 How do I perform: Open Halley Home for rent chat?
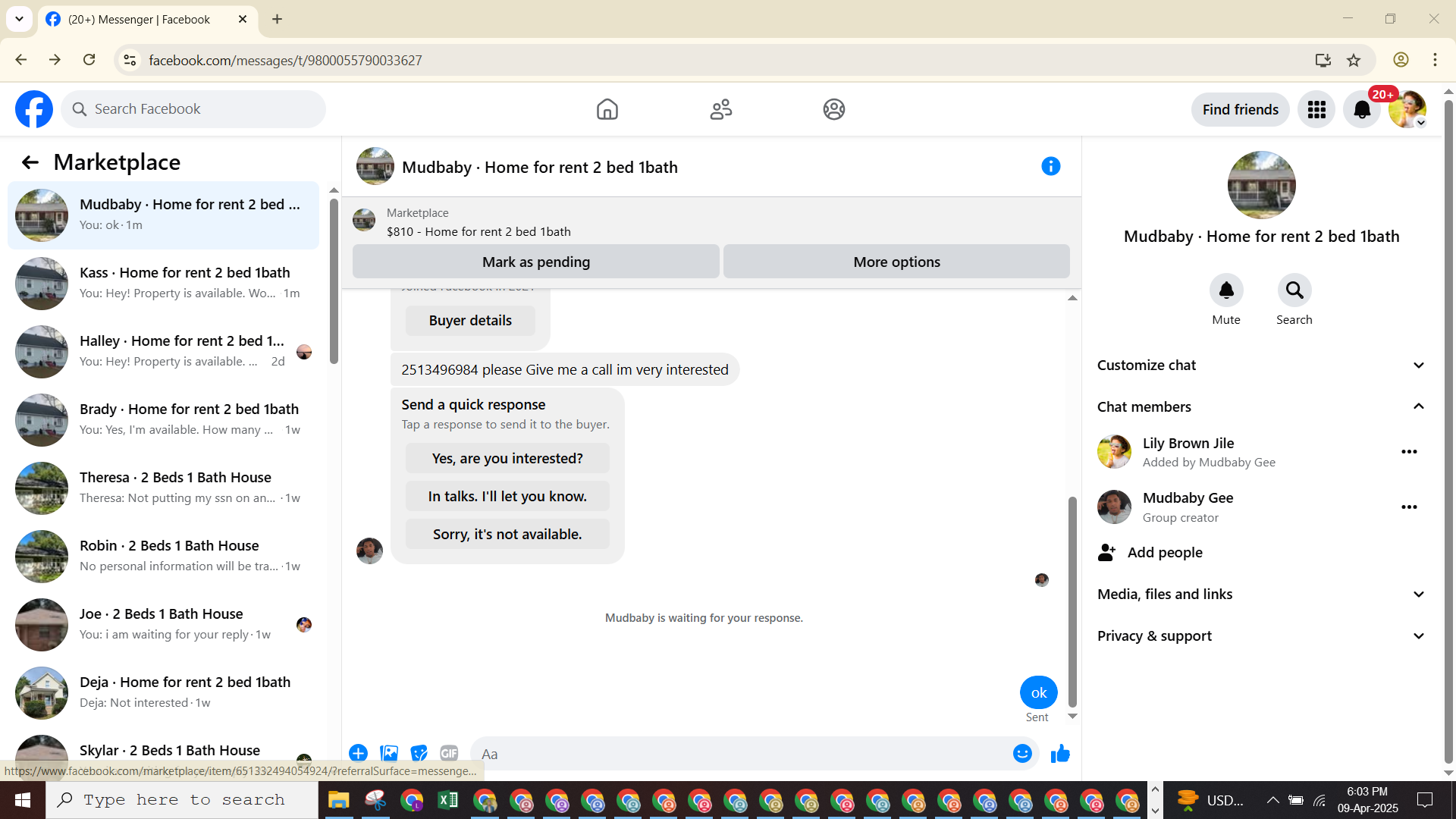tap(163, 352)
